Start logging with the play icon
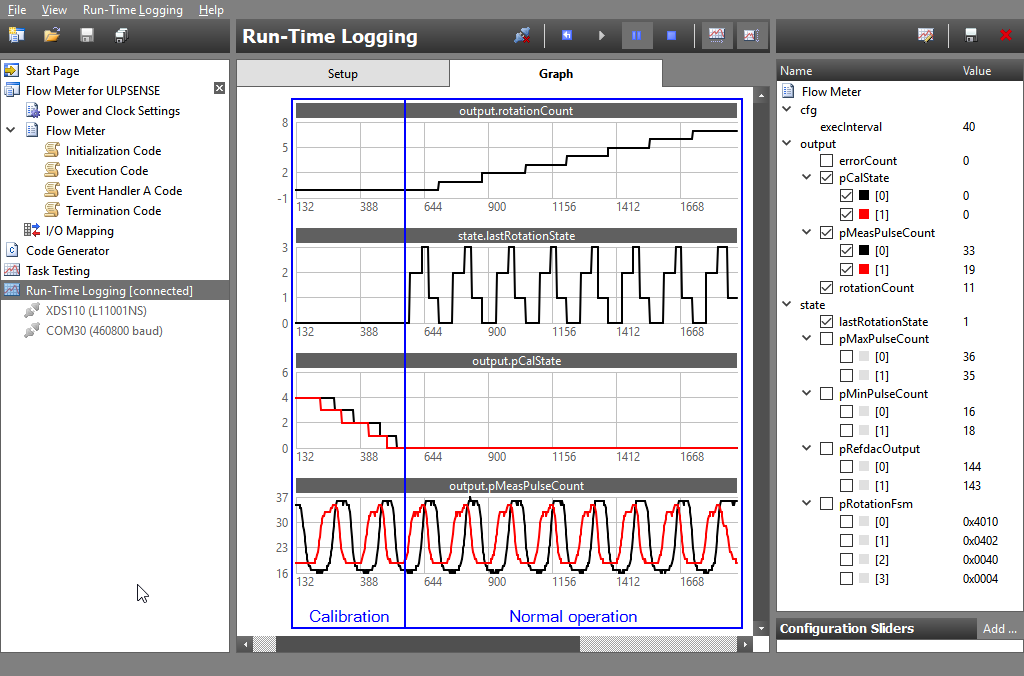1024x676 pixels. click(x=601, y=35)
